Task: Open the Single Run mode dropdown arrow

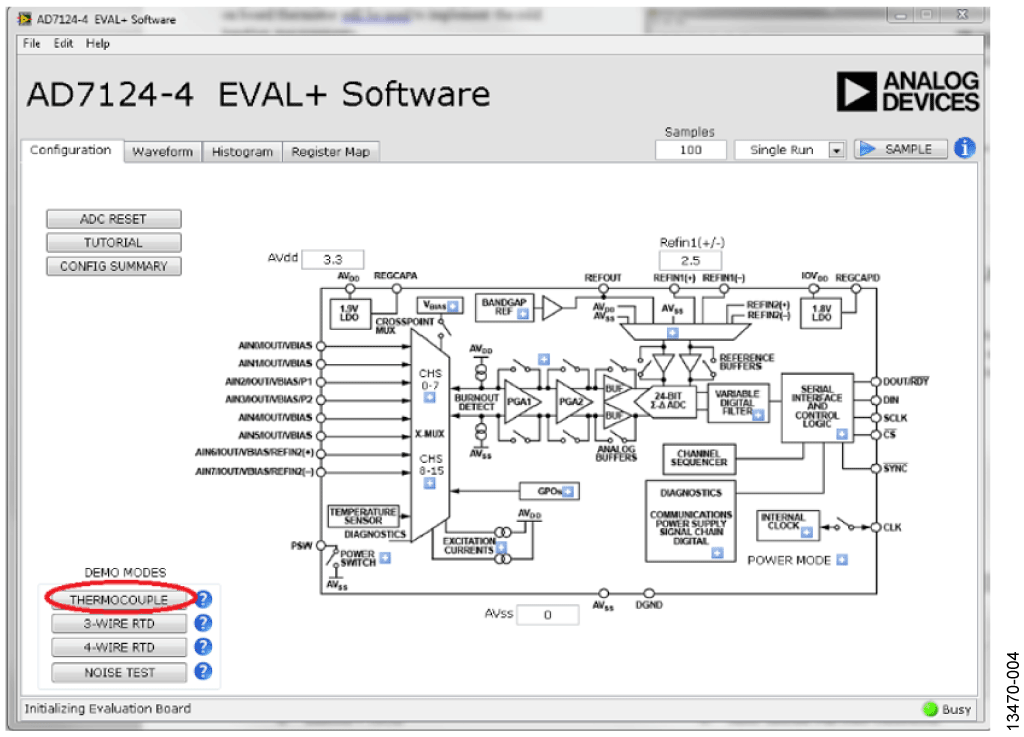Action: [x=836, y=150]
